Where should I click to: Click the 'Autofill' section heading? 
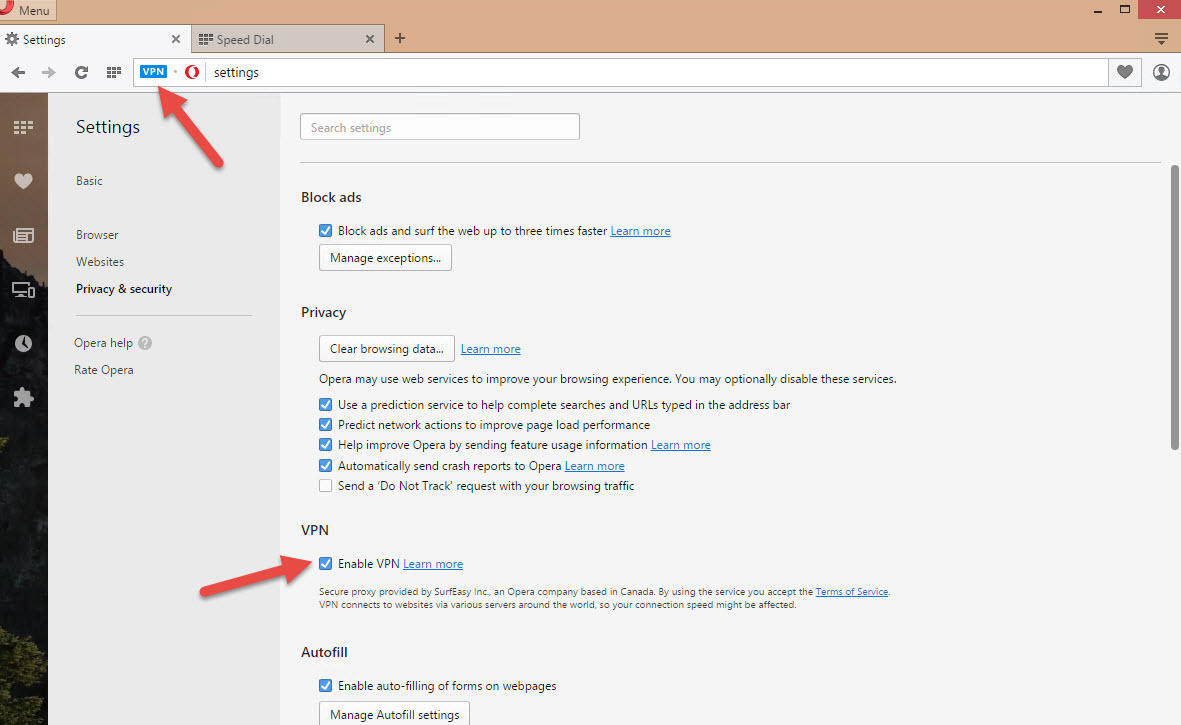click(x=325, y=652)
